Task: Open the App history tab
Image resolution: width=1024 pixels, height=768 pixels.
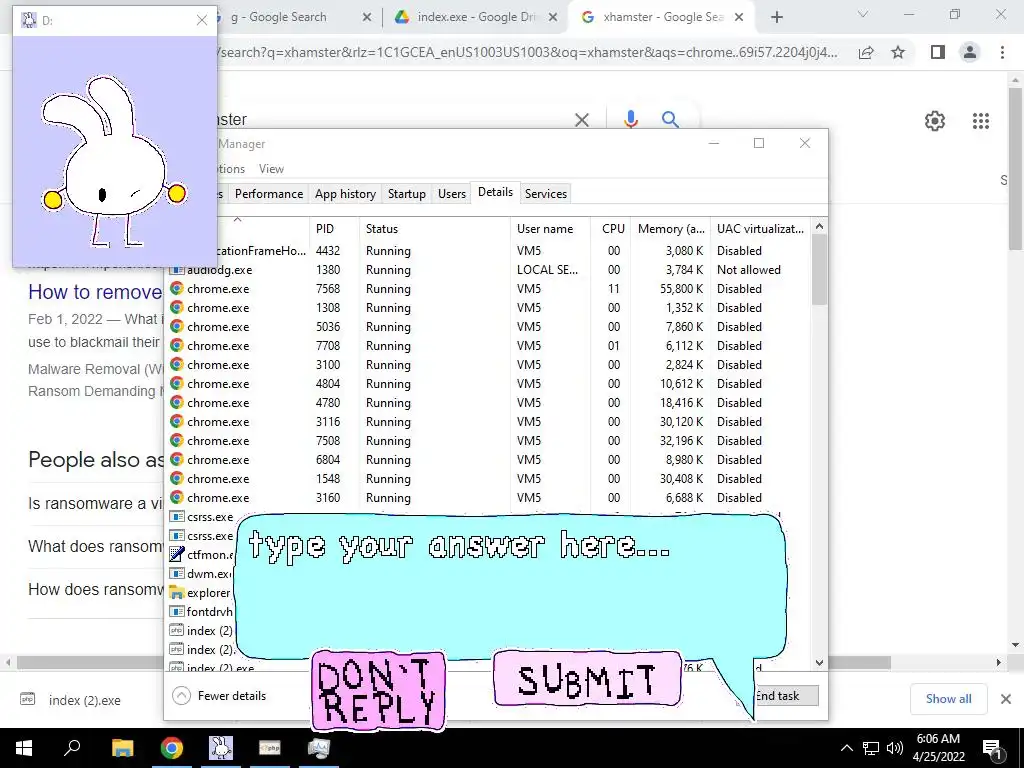Action: (345, 193)
